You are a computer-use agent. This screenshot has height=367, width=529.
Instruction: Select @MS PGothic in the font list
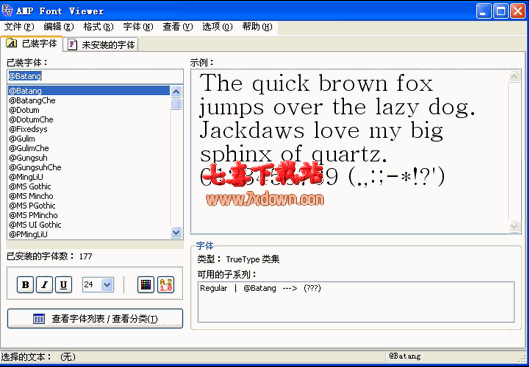point(89,205)
